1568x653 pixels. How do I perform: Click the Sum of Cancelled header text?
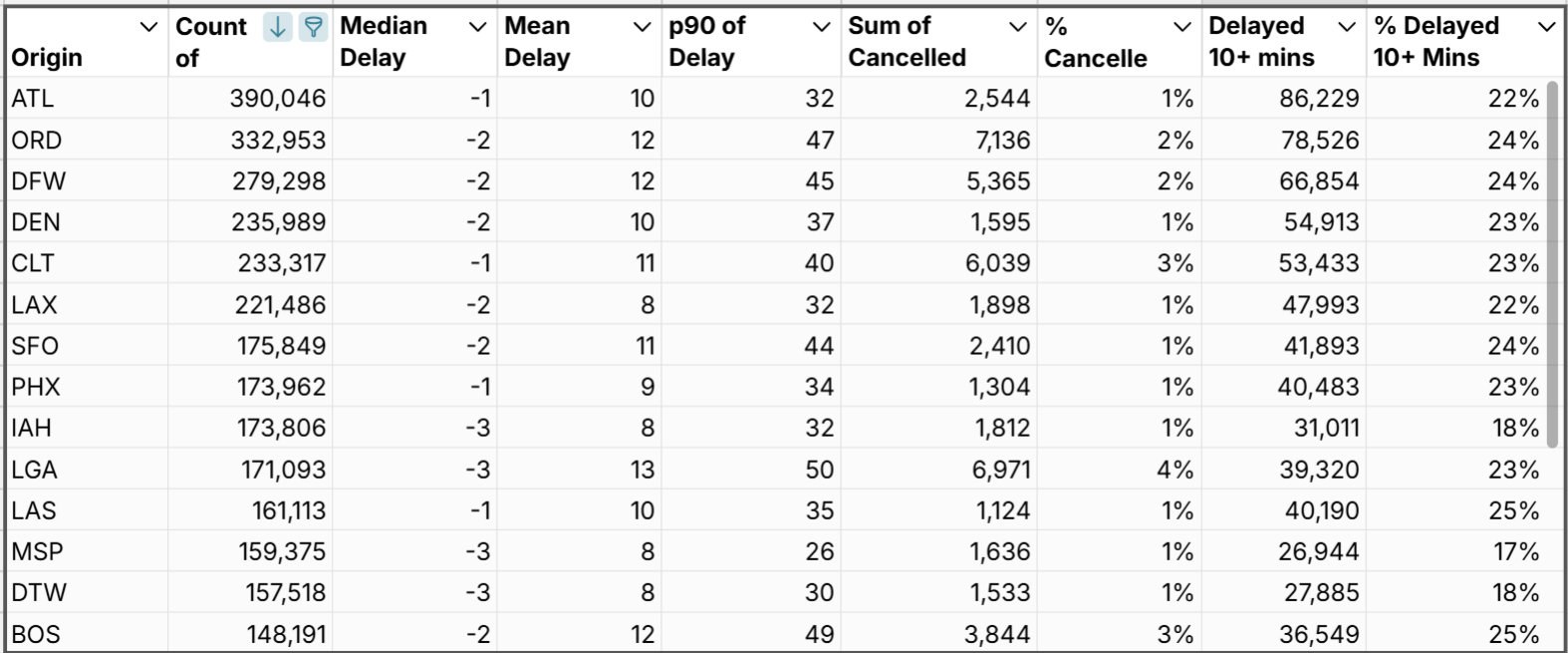[907, 42]
